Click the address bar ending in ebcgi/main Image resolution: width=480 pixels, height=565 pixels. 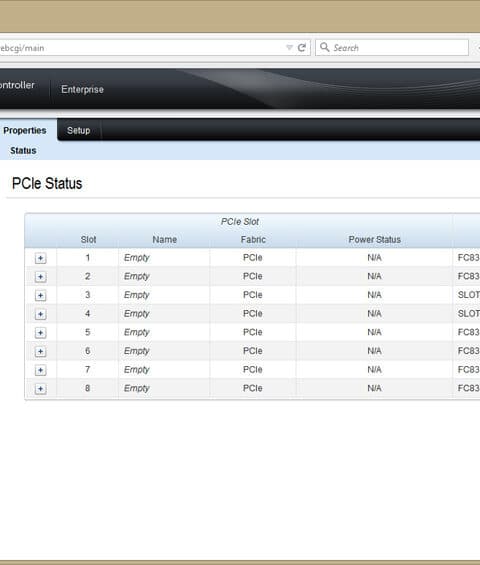[x=155, y=48]
